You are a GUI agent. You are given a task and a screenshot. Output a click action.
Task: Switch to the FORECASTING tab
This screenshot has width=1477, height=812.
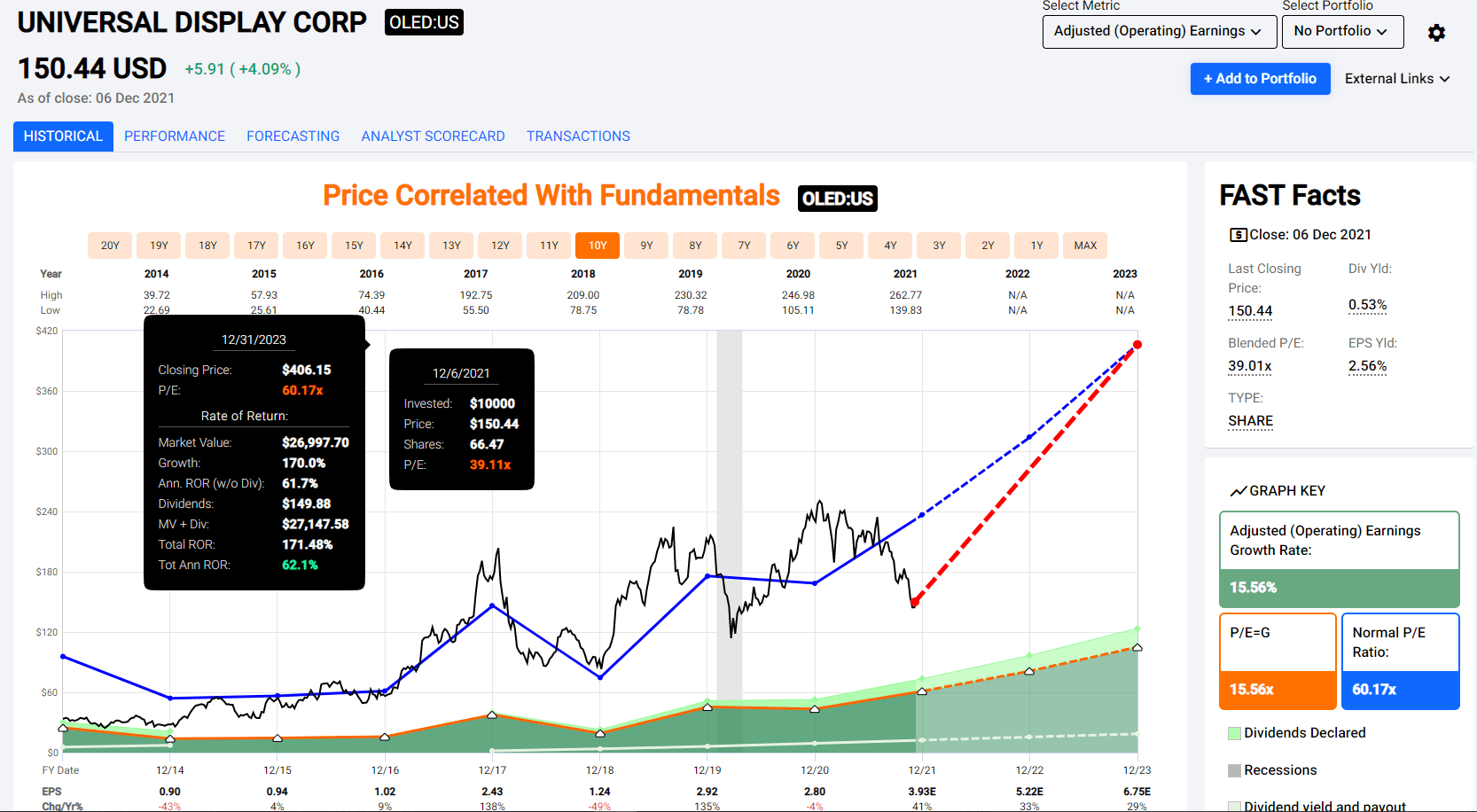(293, 136)
